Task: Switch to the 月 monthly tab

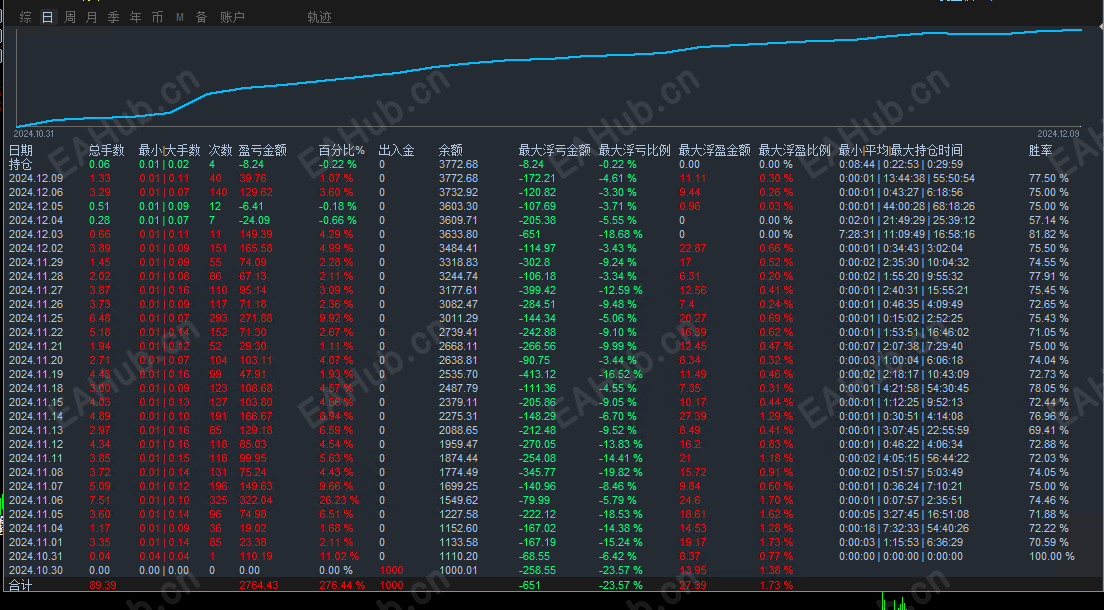Action: [x=92, y=17]
